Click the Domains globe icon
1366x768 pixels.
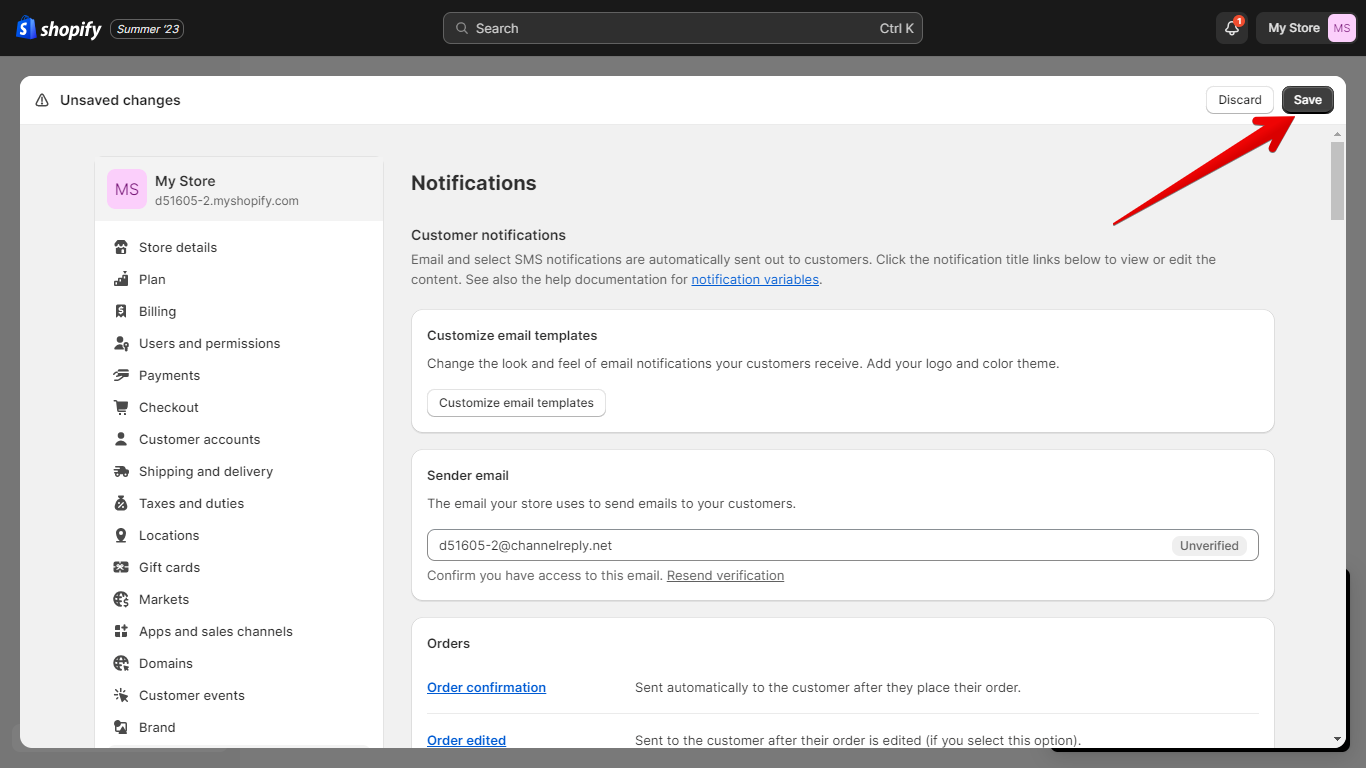(x=121, y=663)
